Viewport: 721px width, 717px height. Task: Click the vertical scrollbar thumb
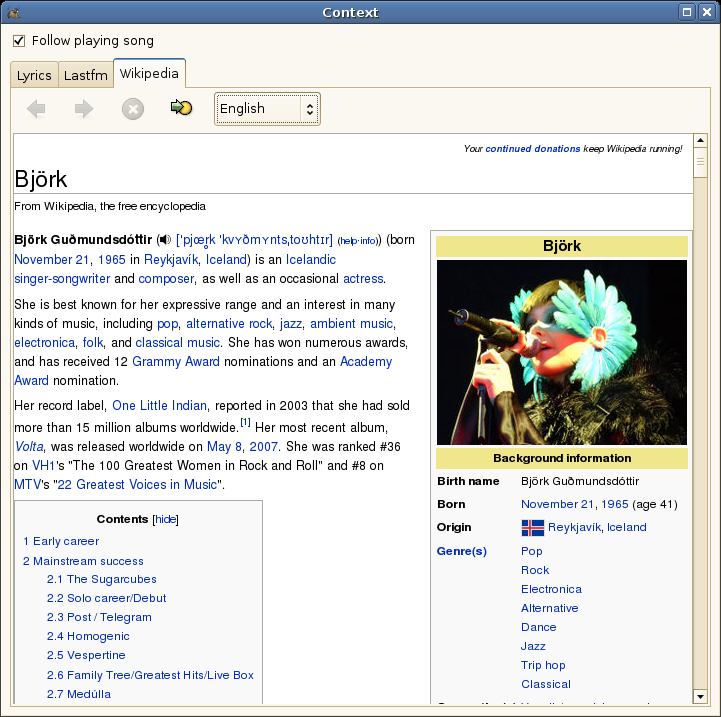pos(700,162)
